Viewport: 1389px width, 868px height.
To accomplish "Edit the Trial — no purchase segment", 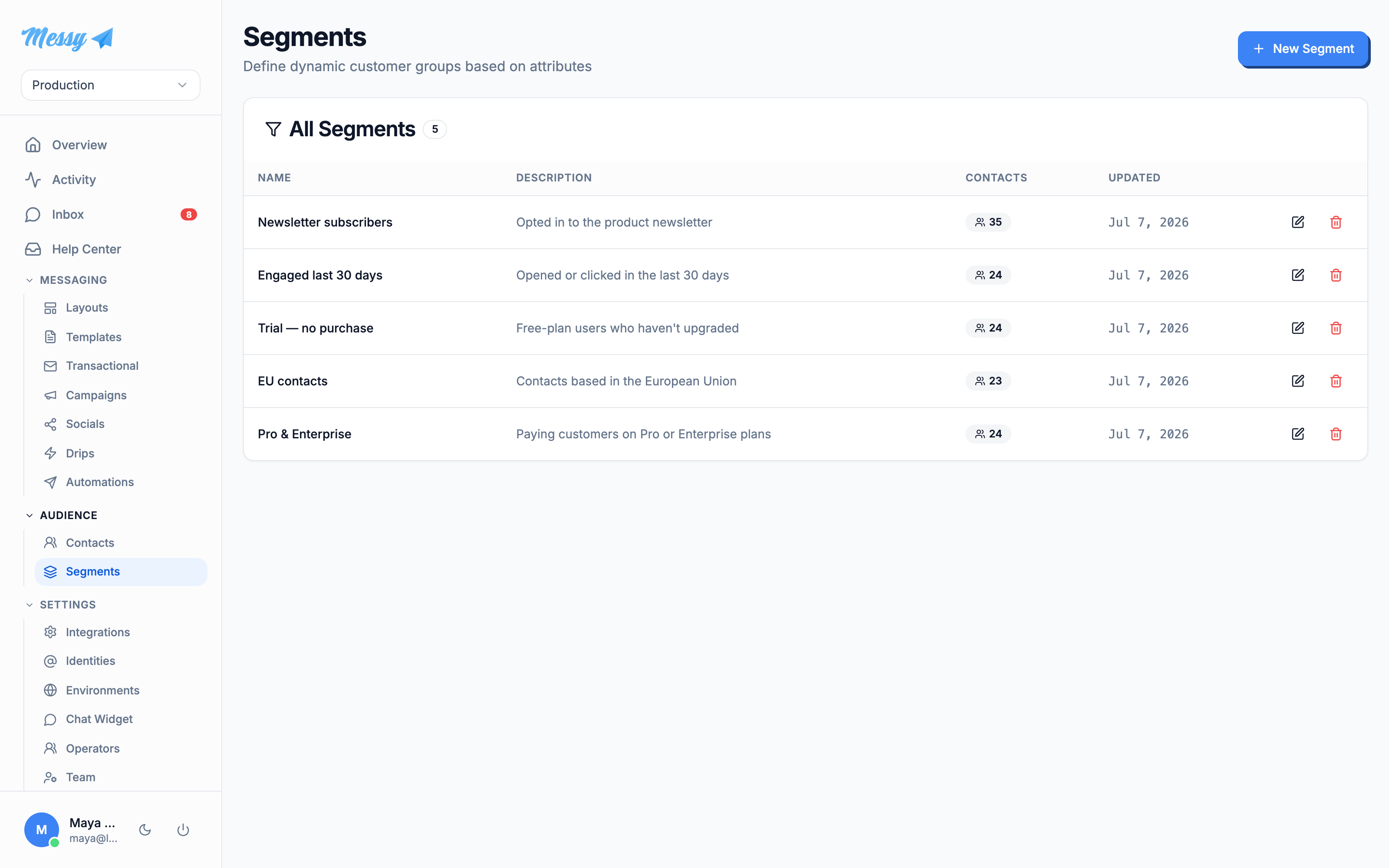I will pos(1298,329).
